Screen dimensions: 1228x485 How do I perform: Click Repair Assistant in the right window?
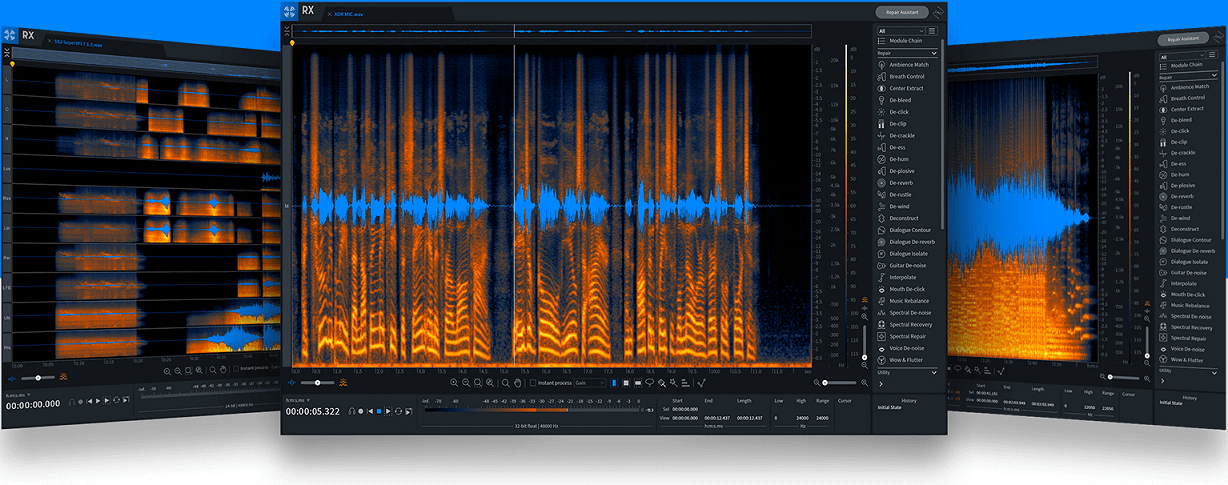coord(1183,39)
